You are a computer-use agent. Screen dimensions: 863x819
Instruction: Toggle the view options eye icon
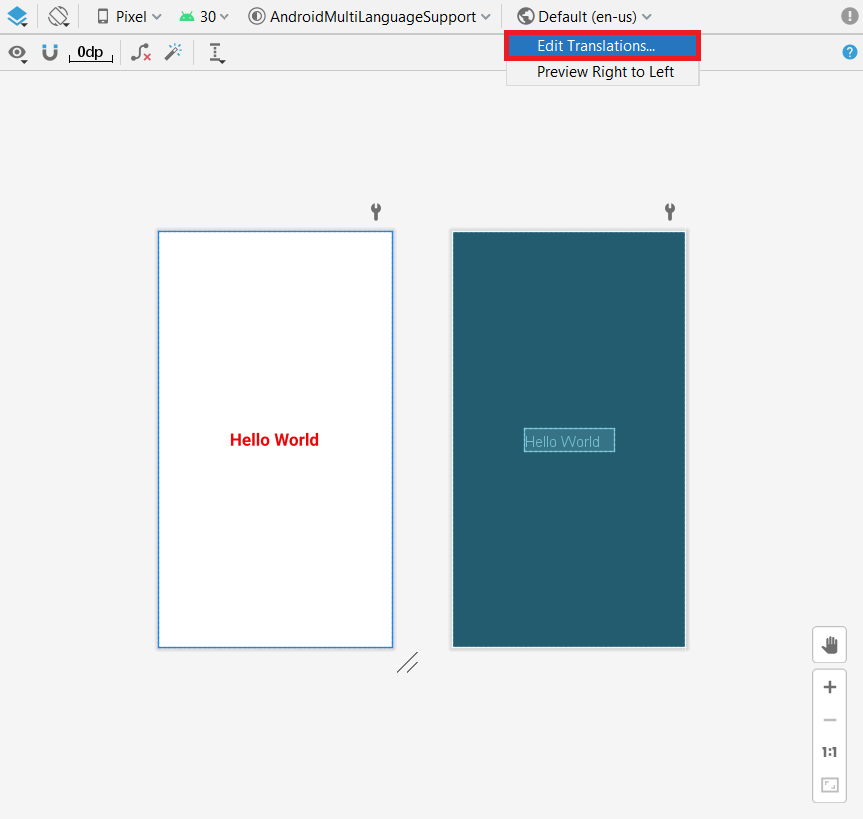pyautogui.click(x=18, y=53)
